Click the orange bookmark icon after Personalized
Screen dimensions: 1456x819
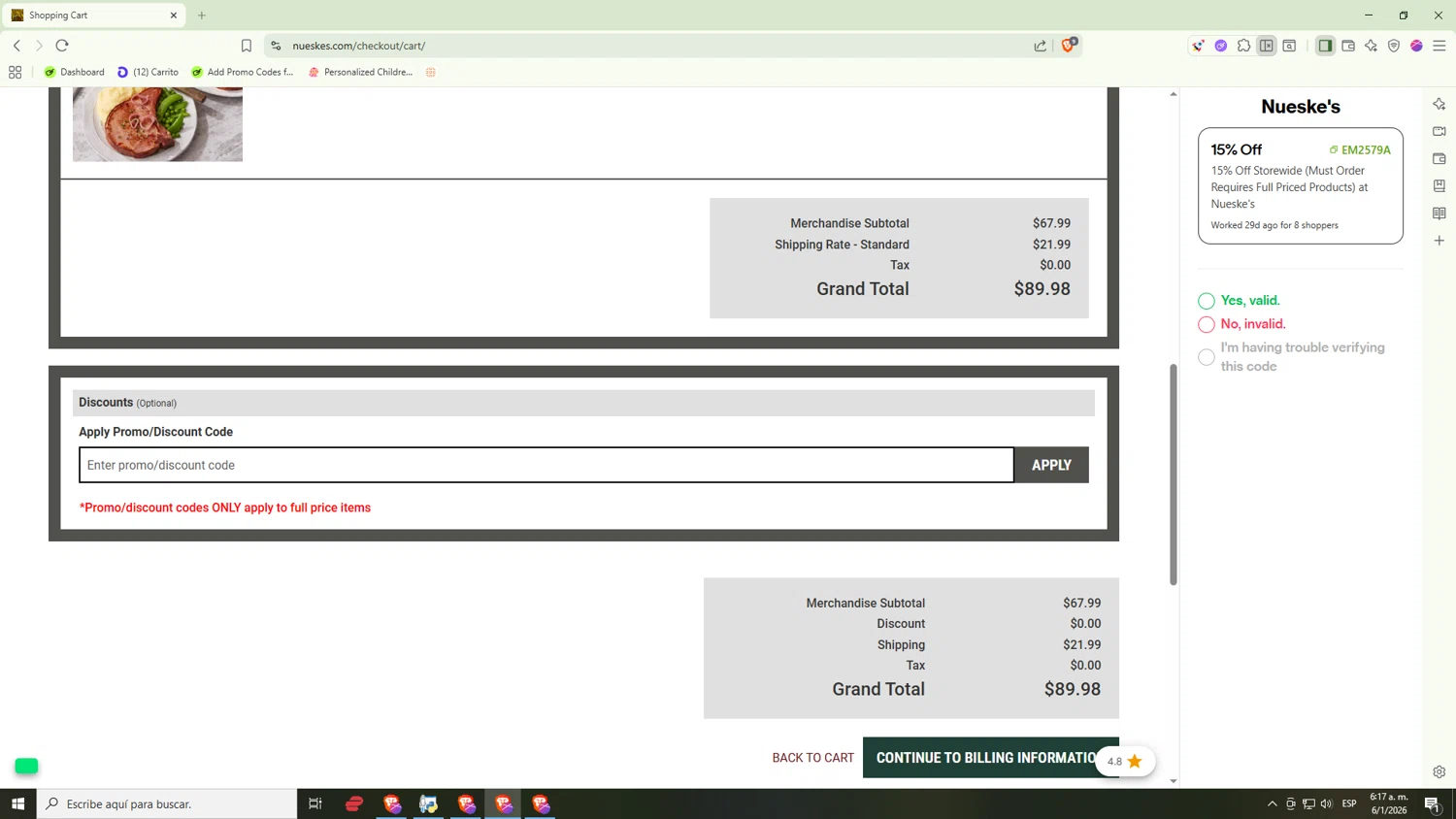click(431, 72)
